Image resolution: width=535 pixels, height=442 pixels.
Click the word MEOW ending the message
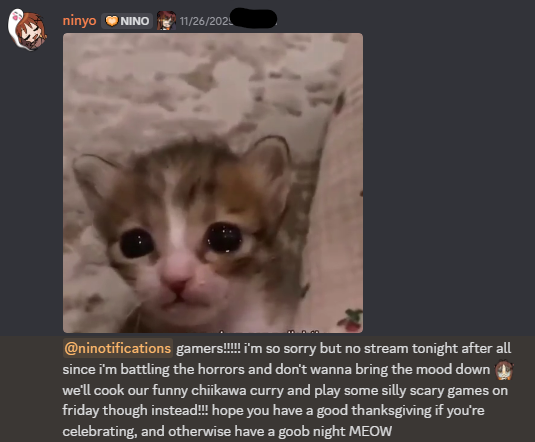click(x=371, y=431)
